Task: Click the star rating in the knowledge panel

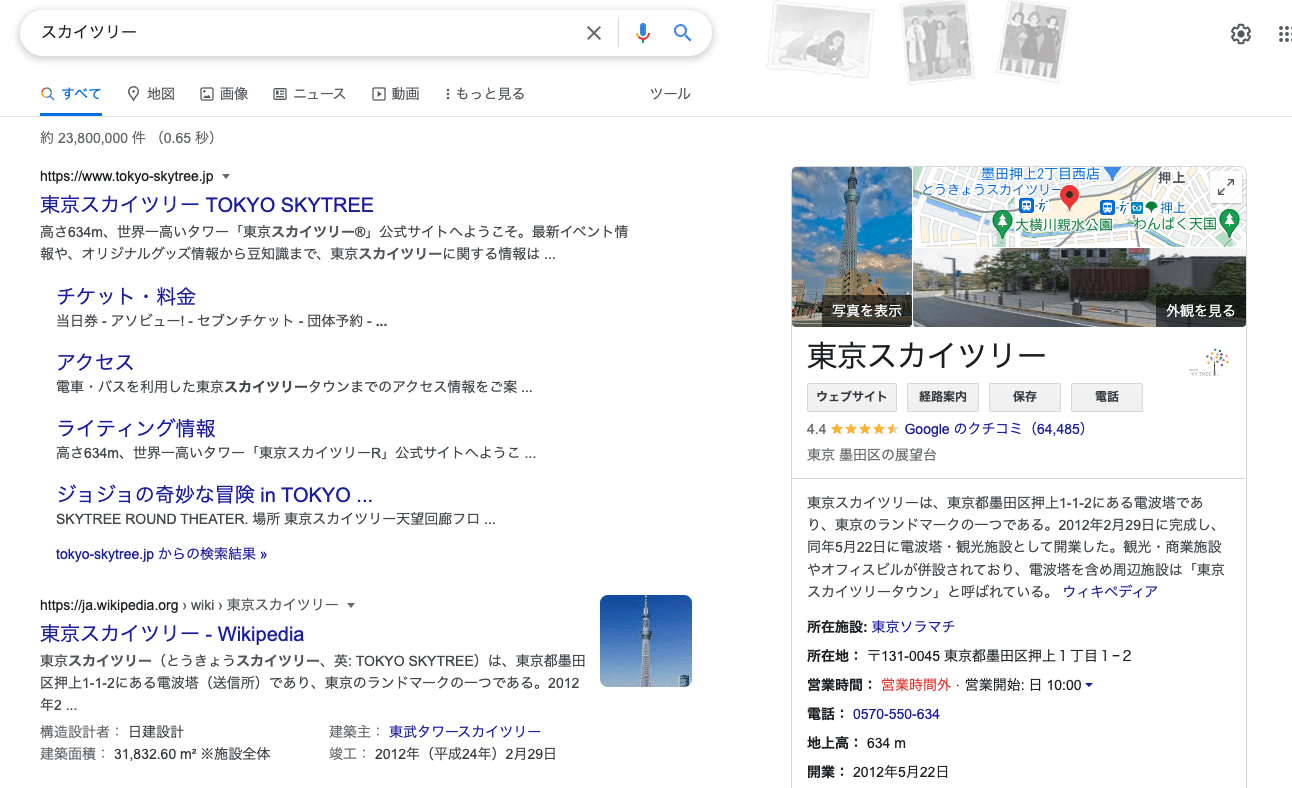Action: point(864,429)
